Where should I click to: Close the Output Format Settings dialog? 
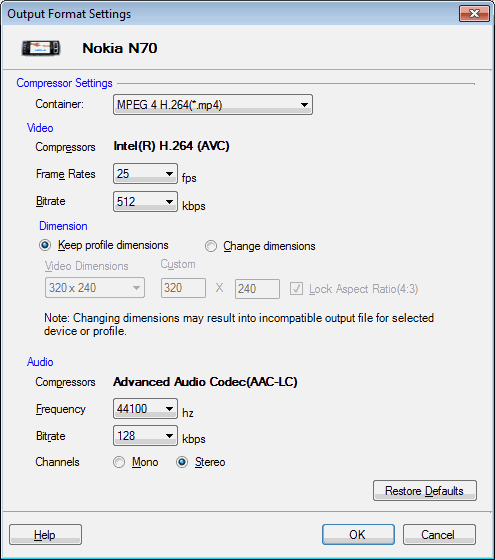pos(474,14)
